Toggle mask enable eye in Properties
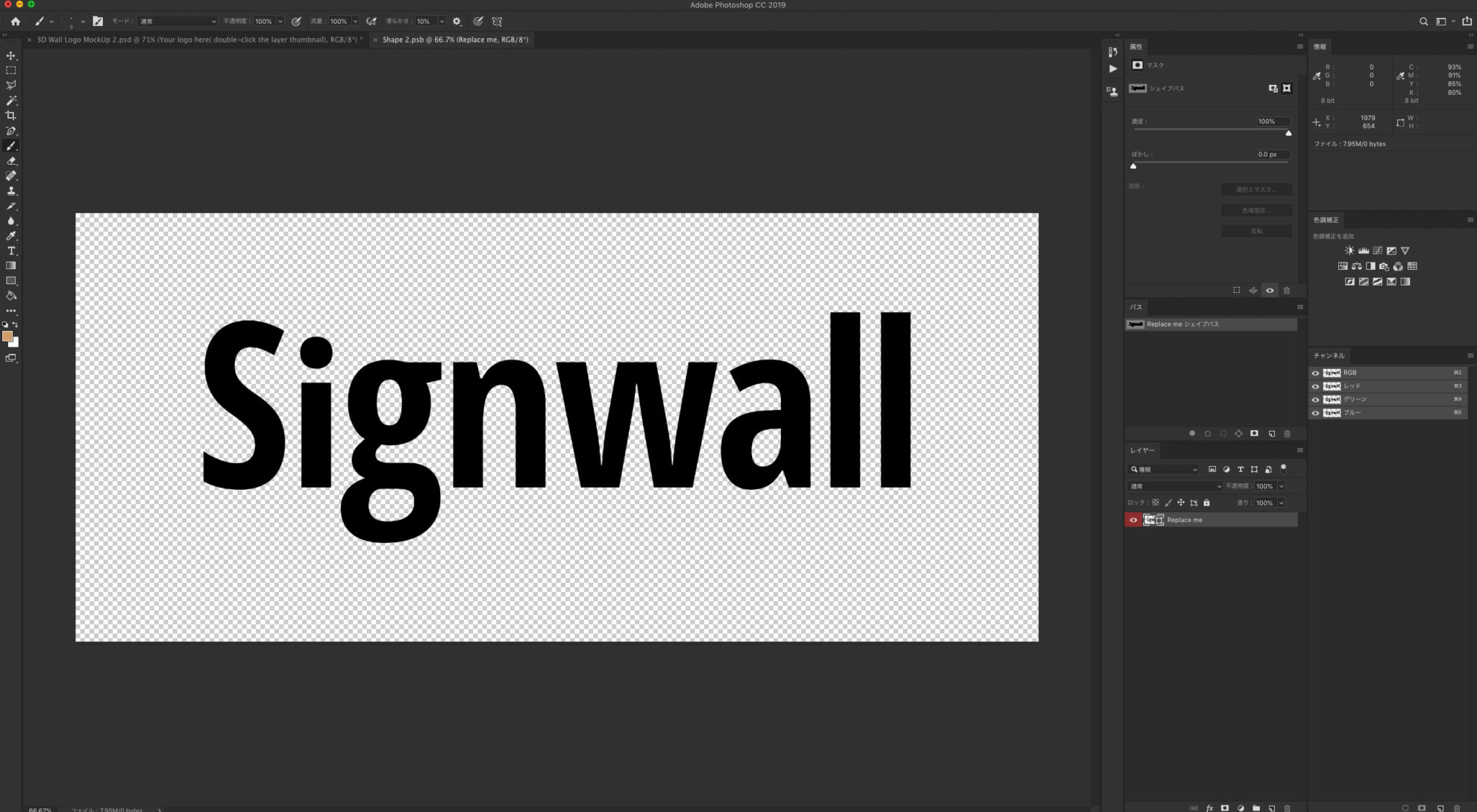The height and width of the screenshot is (812, 1477). point(1270,290)
